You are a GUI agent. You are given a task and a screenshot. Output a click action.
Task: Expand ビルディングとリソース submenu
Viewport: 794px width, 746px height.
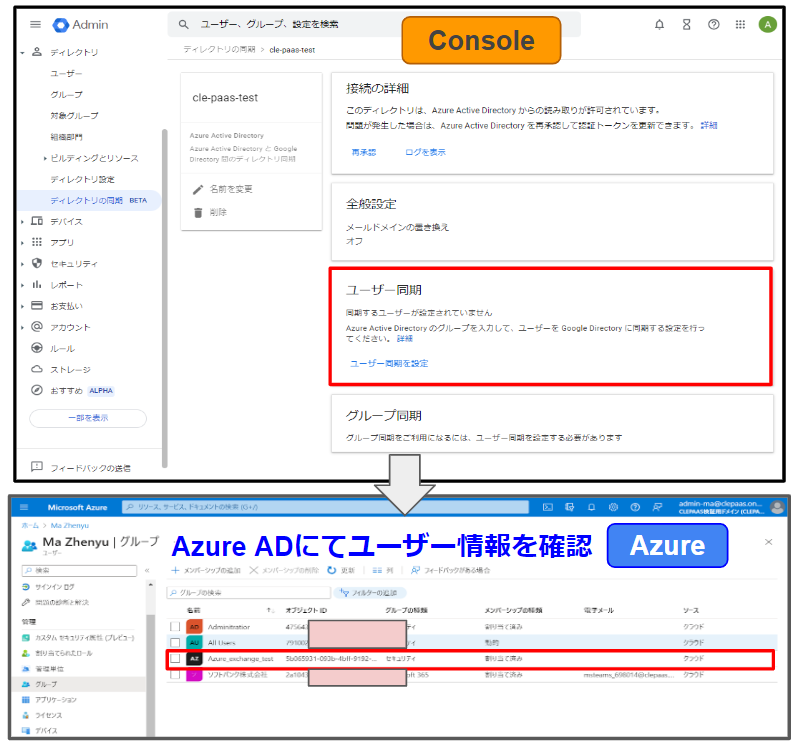pyautogui.click(x=45, y=159)
